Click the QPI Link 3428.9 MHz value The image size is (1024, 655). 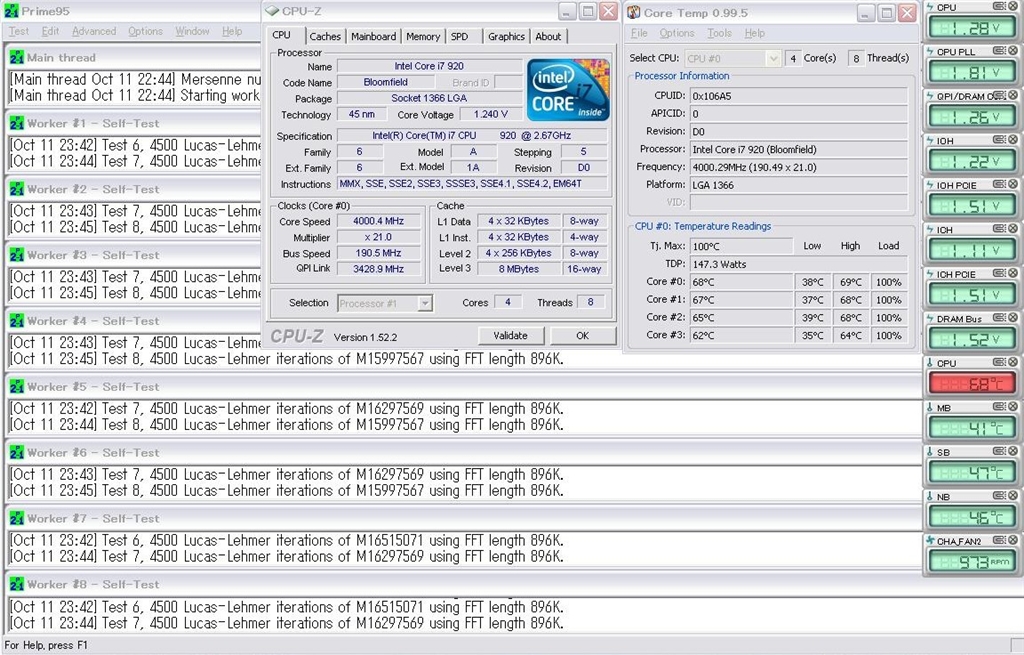coord(379,269)
